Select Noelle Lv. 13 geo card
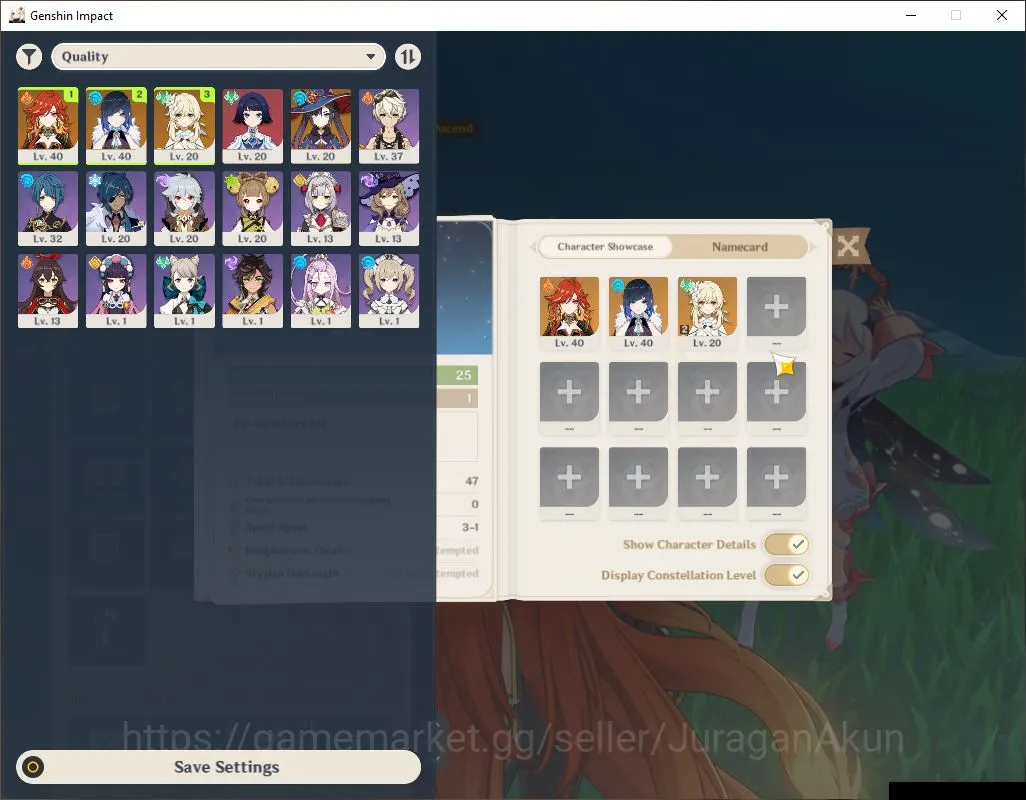This screenshot has width=1026, height=800. pyautogui.click(x=321, y=208)
